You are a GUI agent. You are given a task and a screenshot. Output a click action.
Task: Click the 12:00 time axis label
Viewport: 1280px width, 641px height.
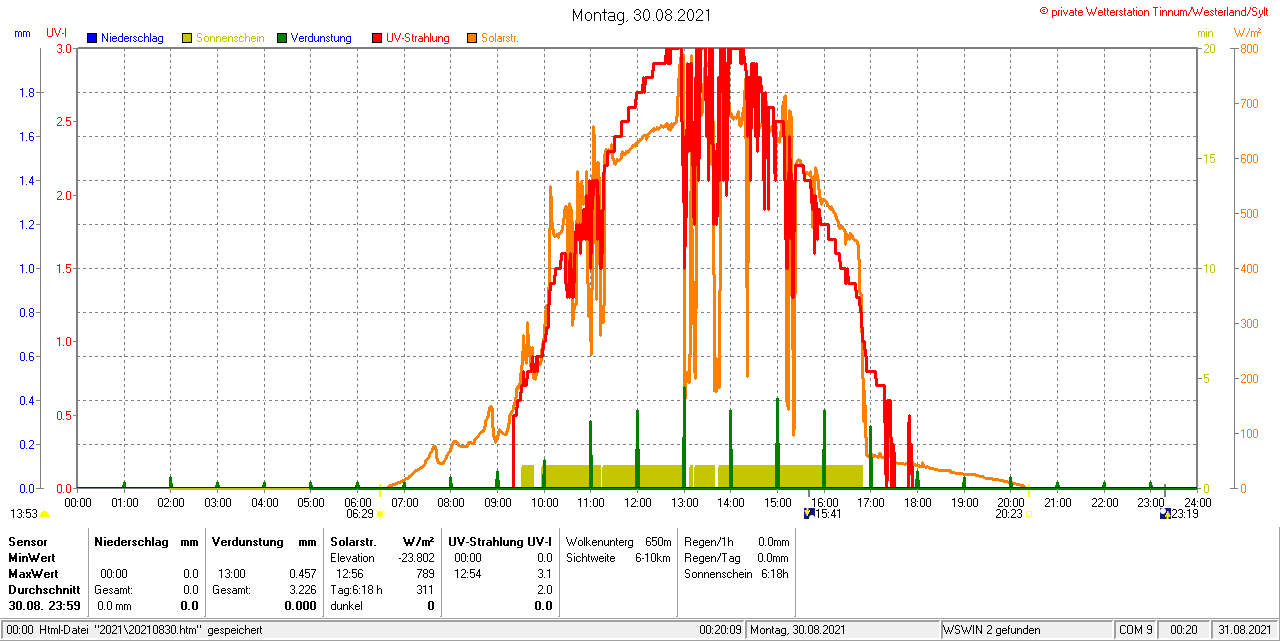[x=638, y=502]
